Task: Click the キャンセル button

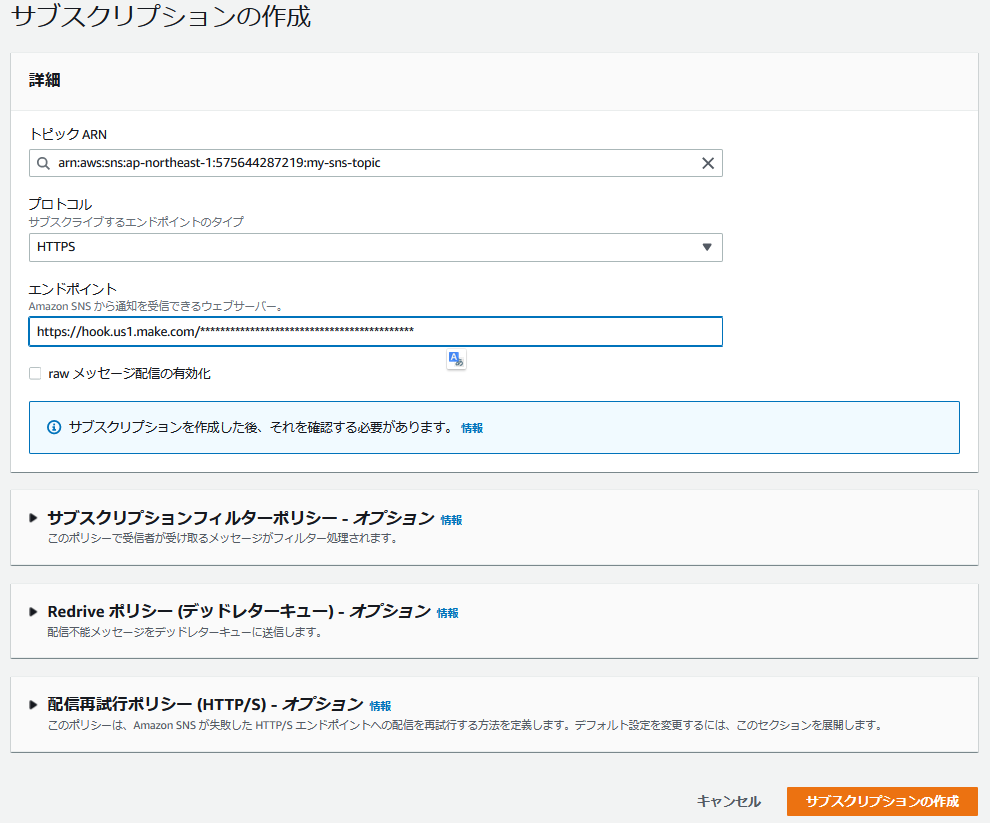Action: point(729,801)
